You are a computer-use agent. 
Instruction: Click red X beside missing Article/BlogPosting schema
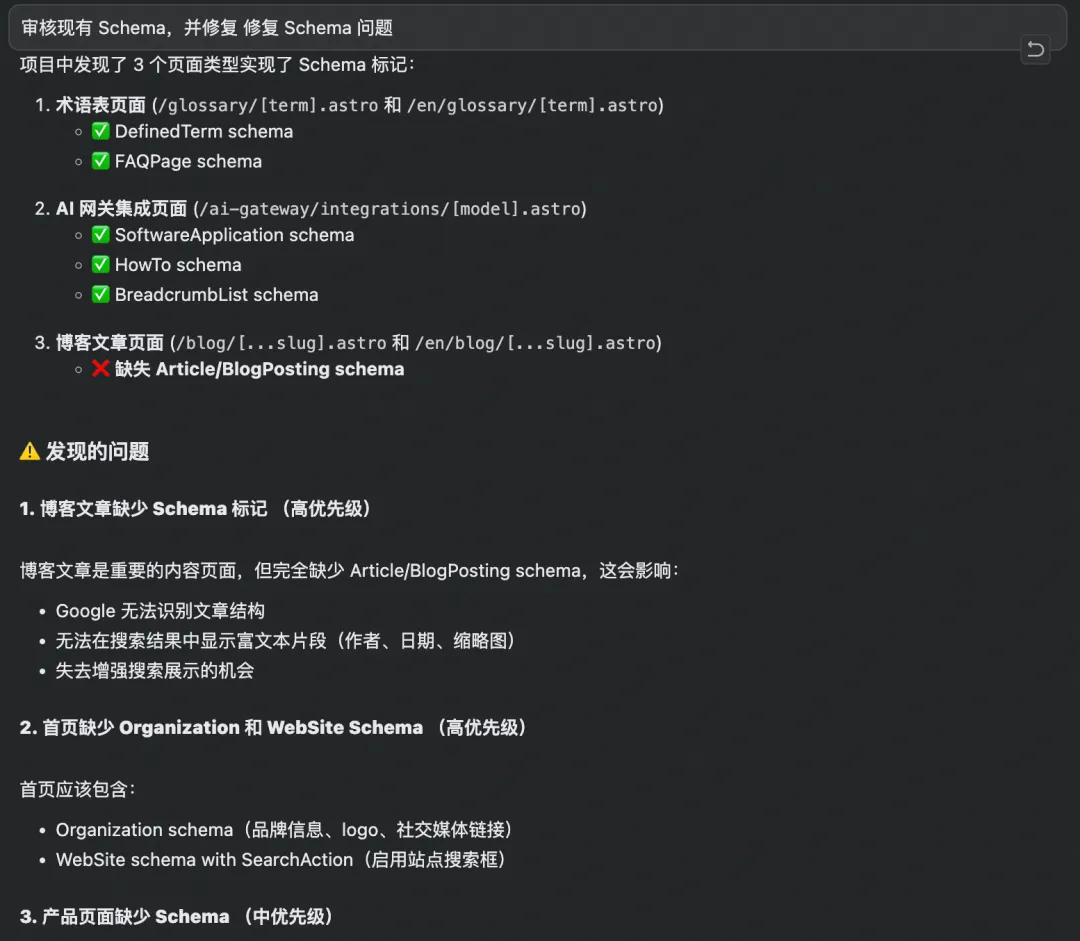tap(101, 369)
